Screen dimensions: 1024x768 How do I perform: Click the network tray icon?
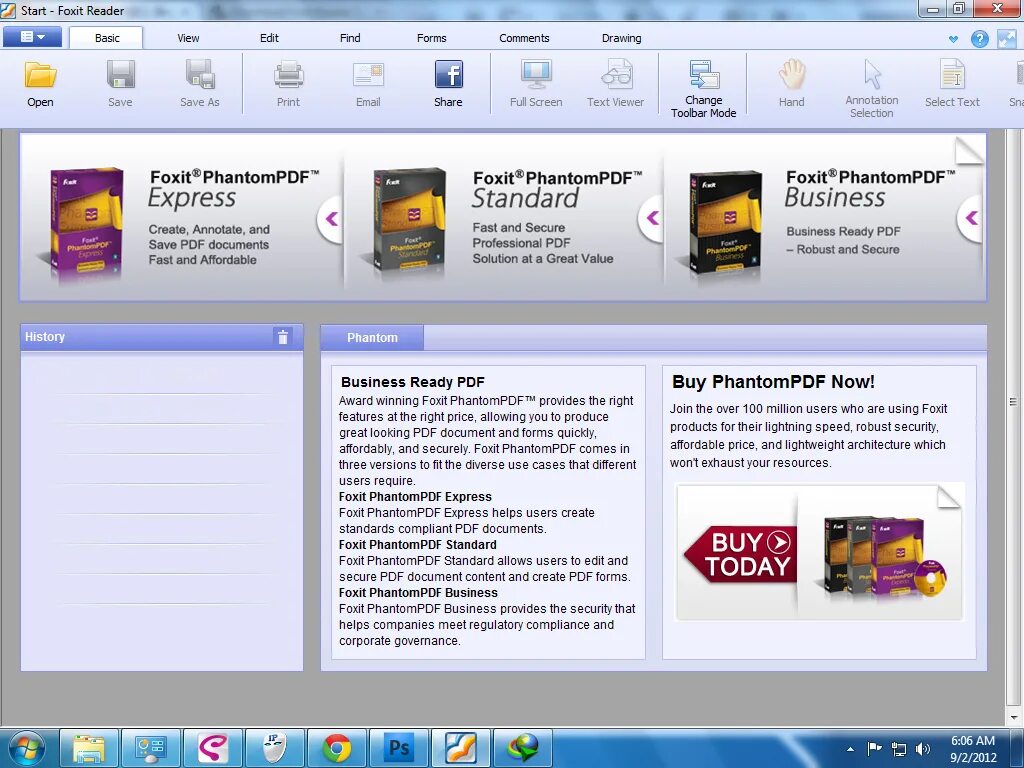(x=899, y=749)
